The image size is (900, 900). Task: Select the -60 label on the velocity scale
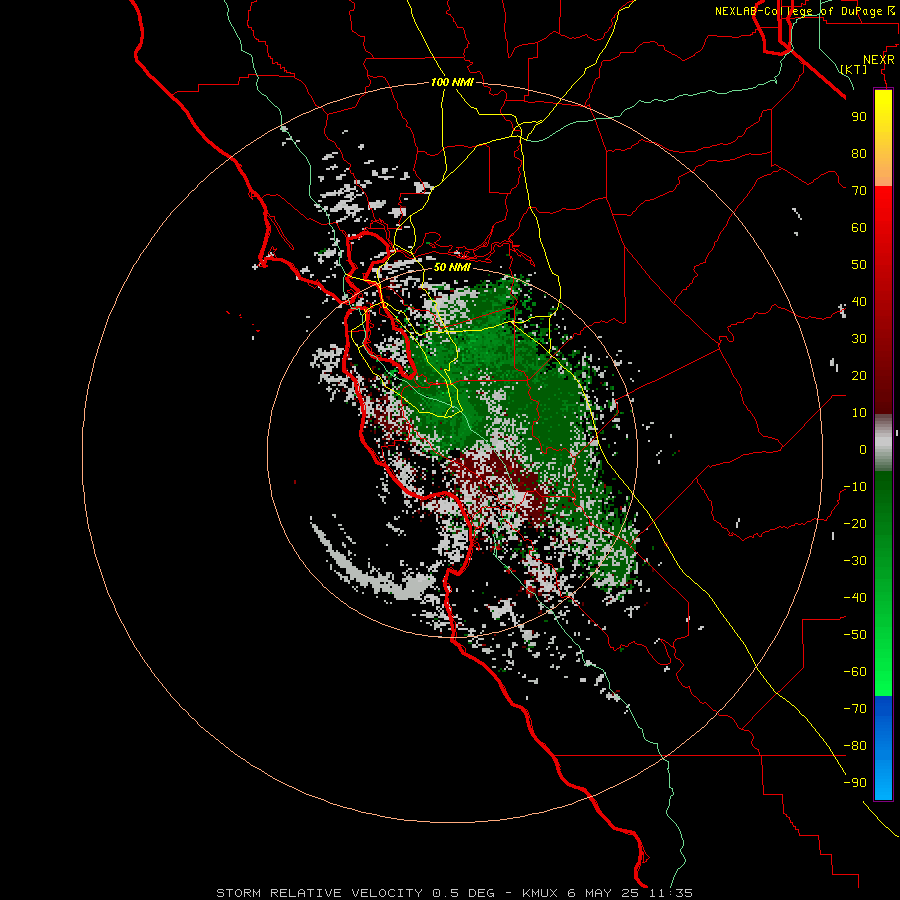tap(855, 672)
